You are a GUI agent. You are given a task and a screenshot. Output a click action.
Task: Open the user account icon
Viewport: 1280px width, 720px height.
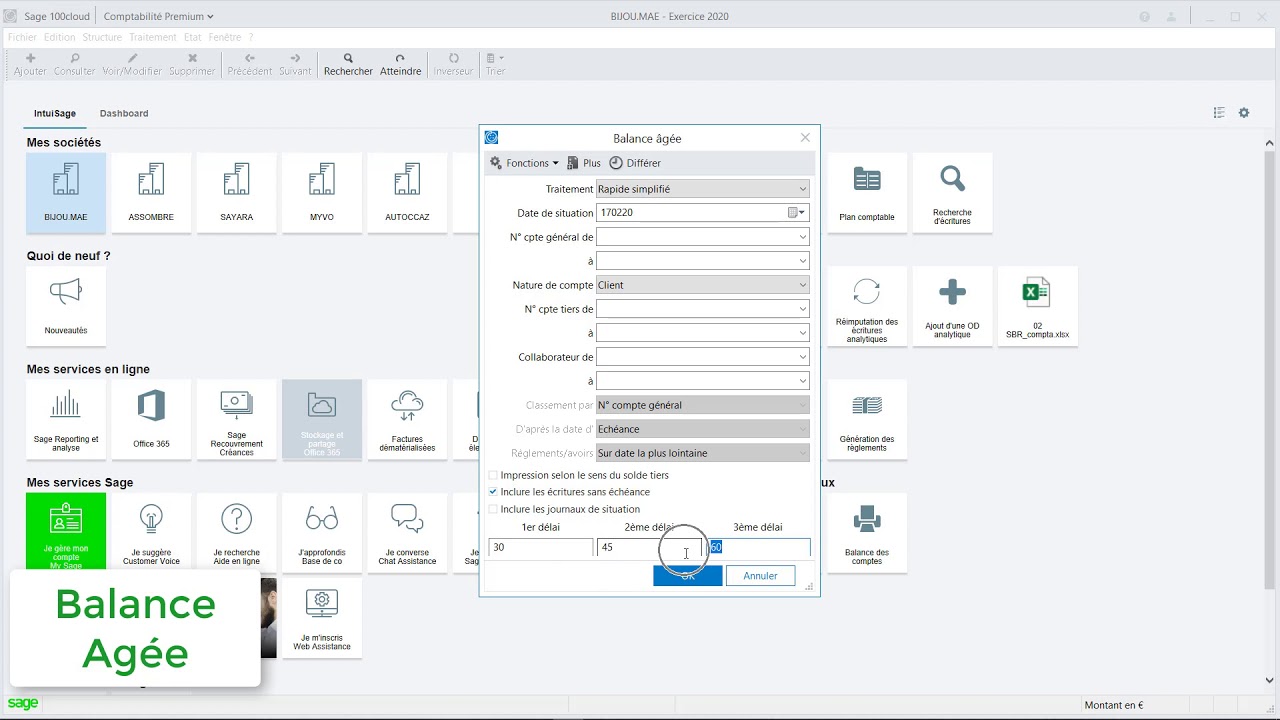coord(1171,16)
